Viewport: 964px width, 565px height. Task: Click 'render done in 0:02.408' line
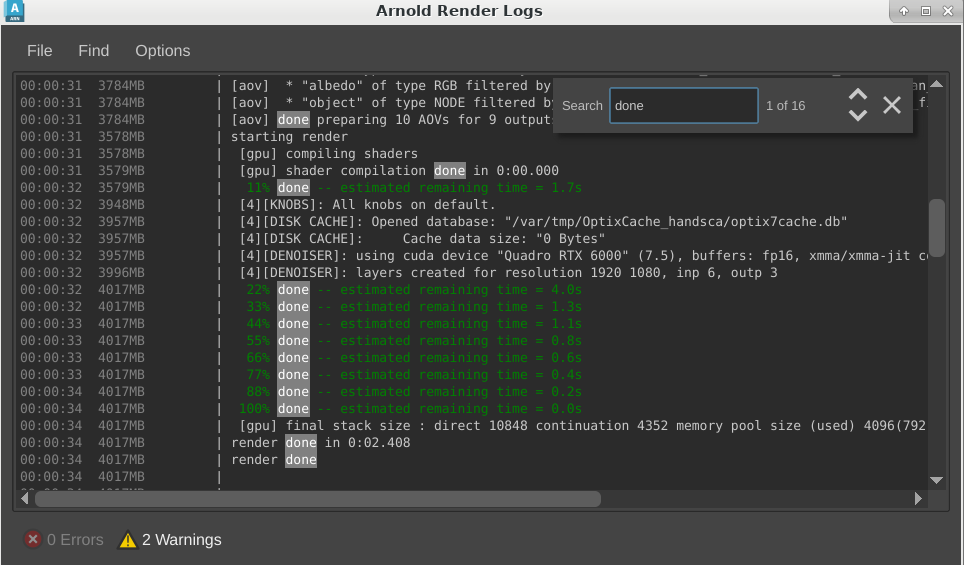tap(320, 443)
